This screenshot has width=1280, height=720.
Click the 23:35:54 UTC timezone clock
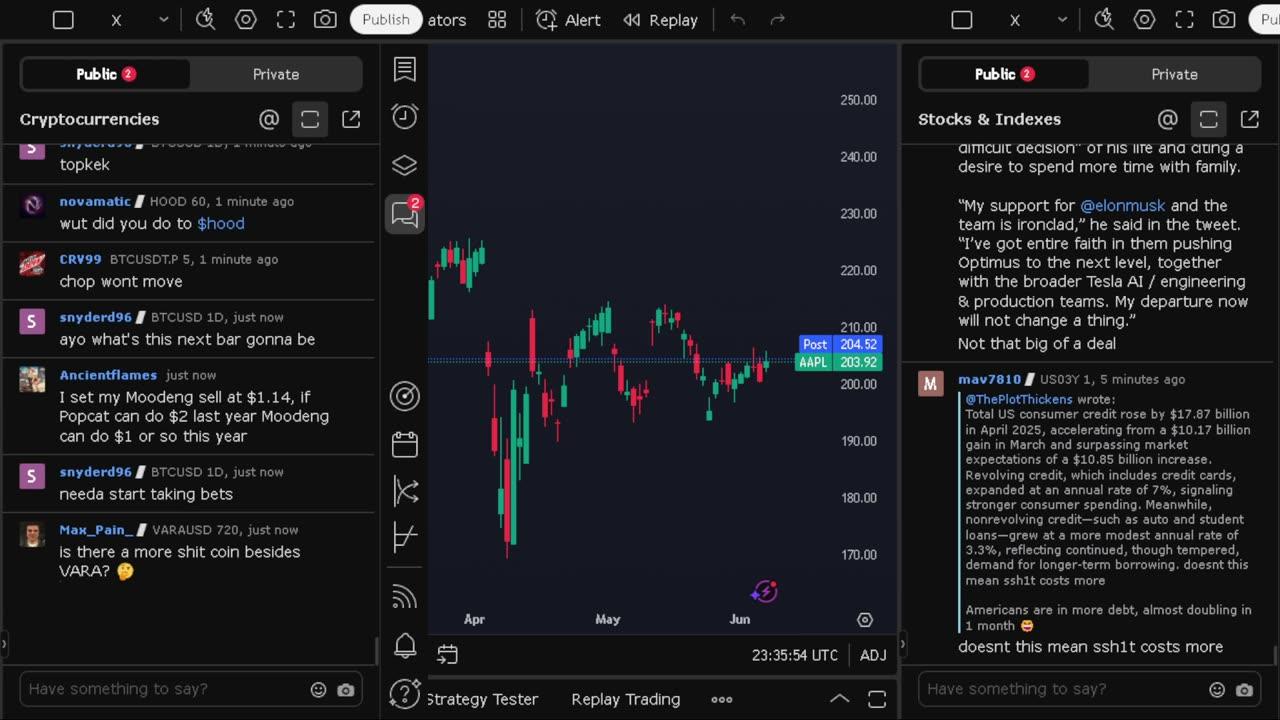click(x=795, y=655)
